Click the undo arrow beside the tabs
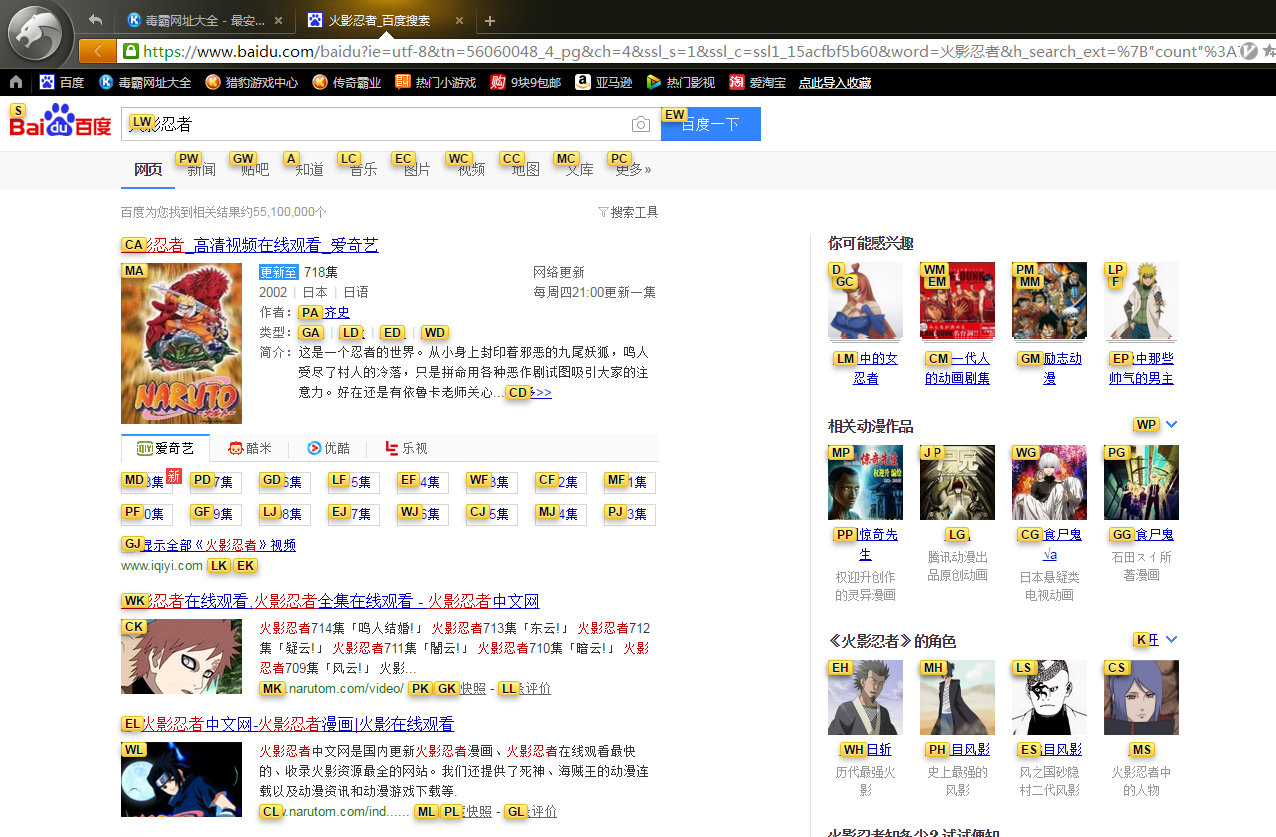Image resolution: width=1276 pixels, height=837 pixels. [x=96, y=20]
